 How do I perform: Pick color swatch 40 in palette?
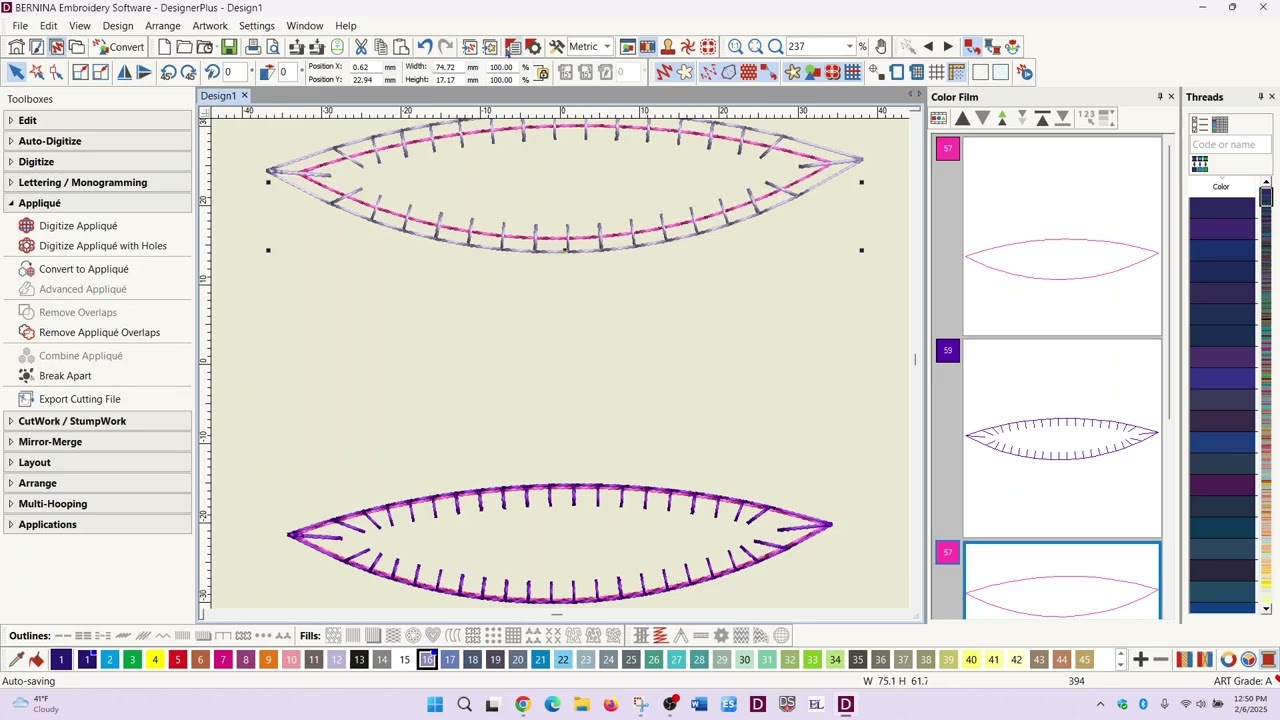[x=971, y=660]
